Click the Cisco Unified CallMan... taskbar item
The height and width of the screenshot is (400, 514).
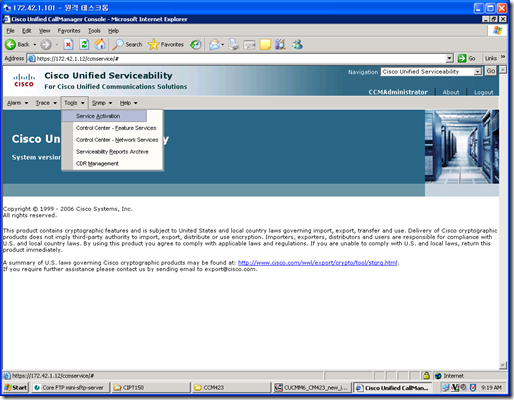click(x=392, y=388)
